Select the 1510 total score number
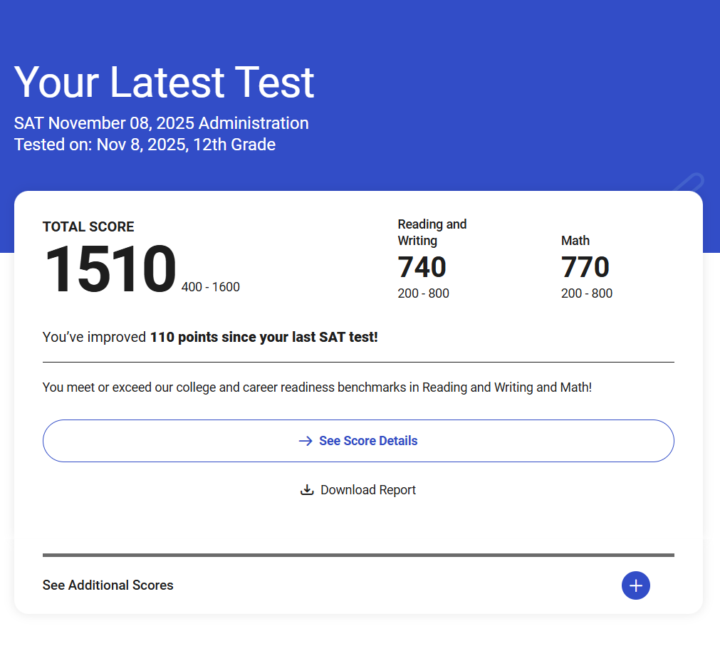720x646 pixels. [110, 269]
